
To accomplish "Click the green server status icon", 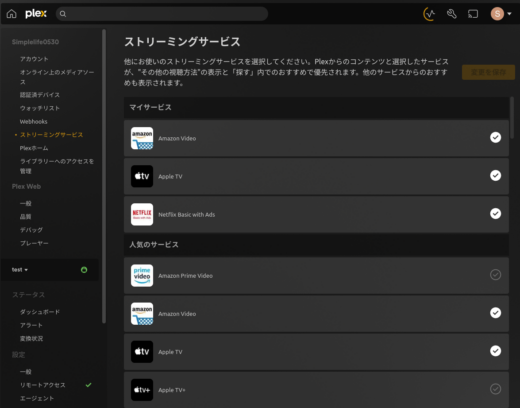I will click(84, 270).
